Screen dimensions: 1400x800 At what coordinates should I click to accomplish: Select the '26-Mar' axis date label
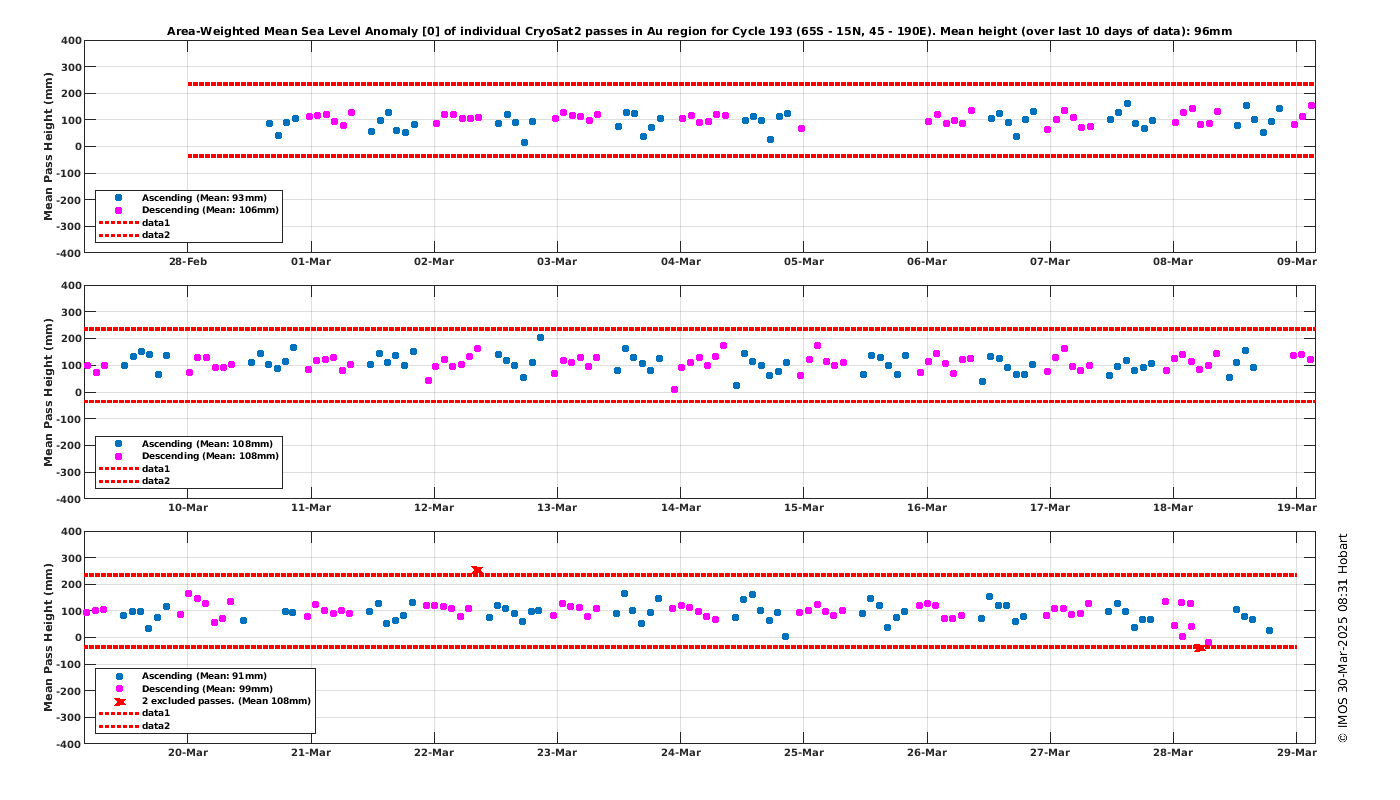[x=927, y=752]
